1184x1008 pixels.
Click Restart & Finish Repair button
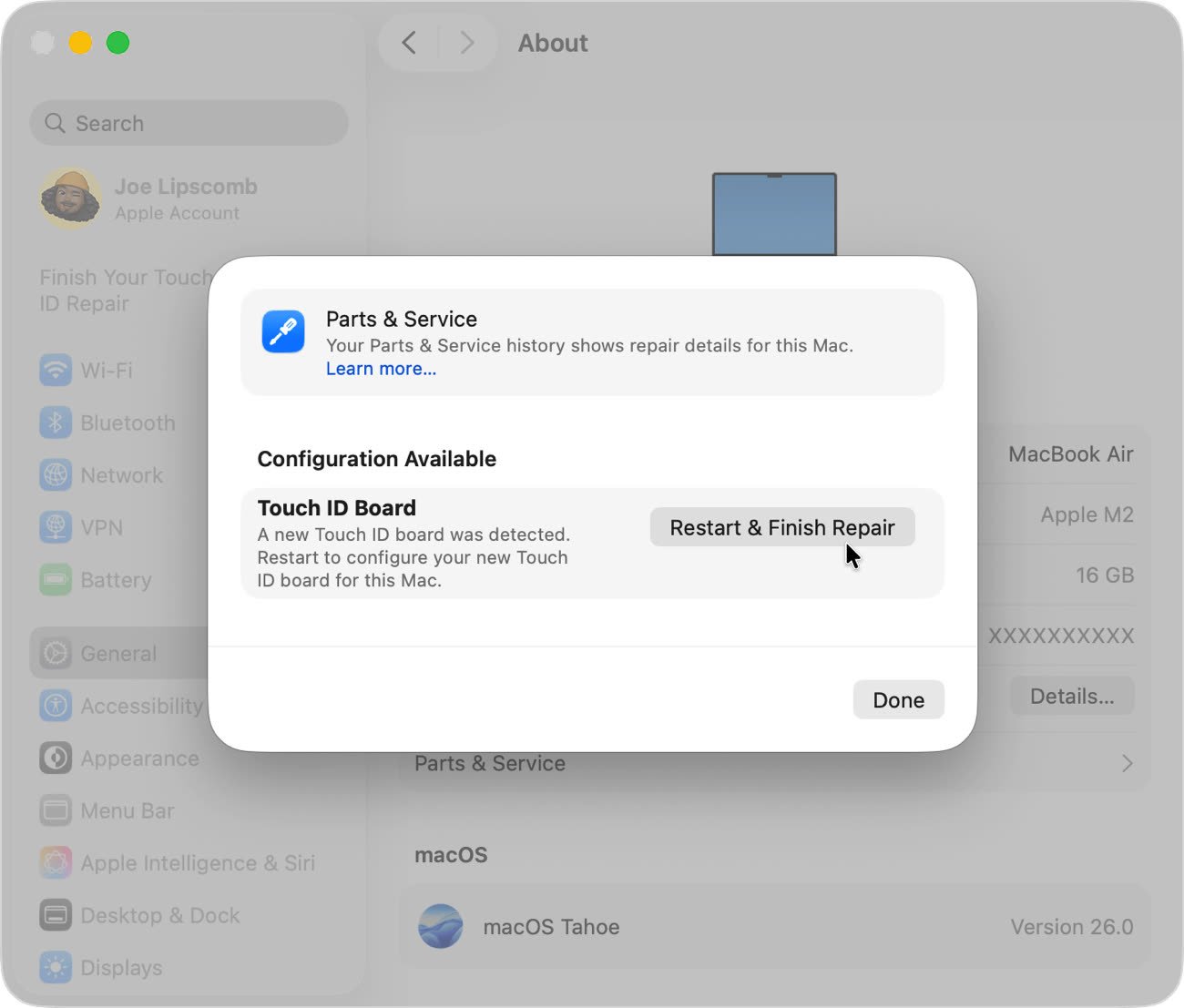782,527
